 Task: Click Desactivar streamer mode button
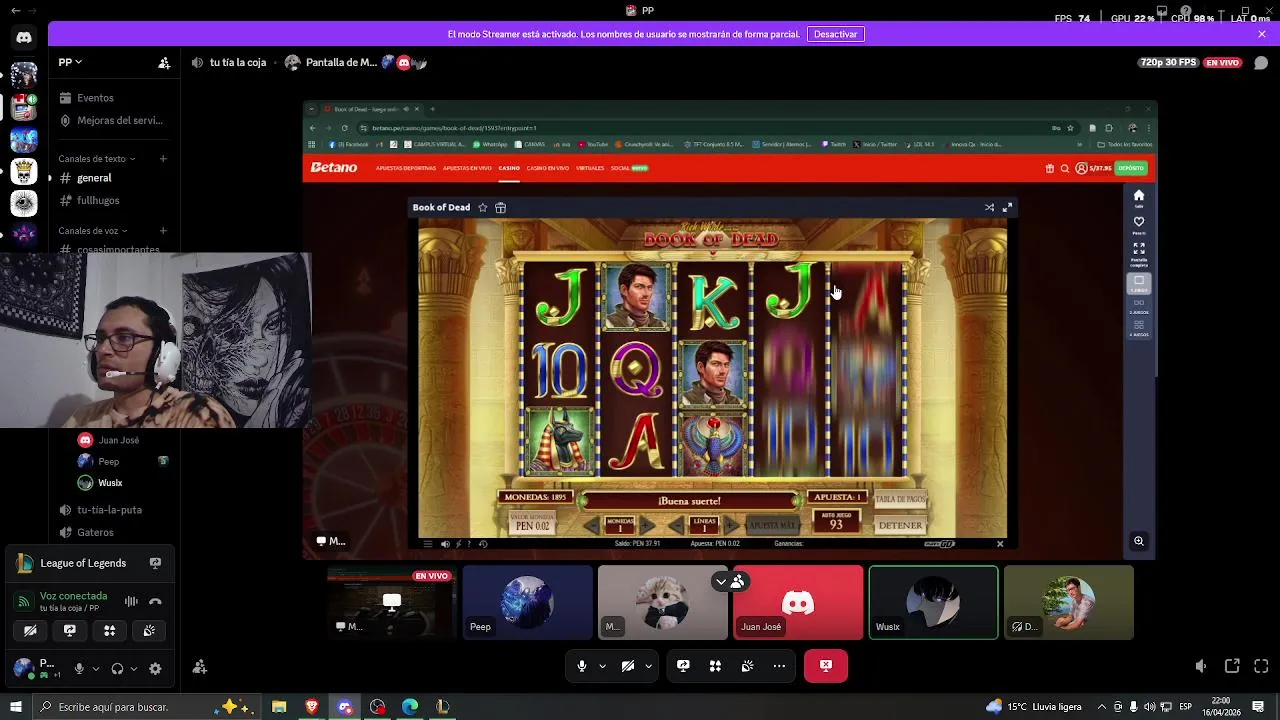[835, 34]
